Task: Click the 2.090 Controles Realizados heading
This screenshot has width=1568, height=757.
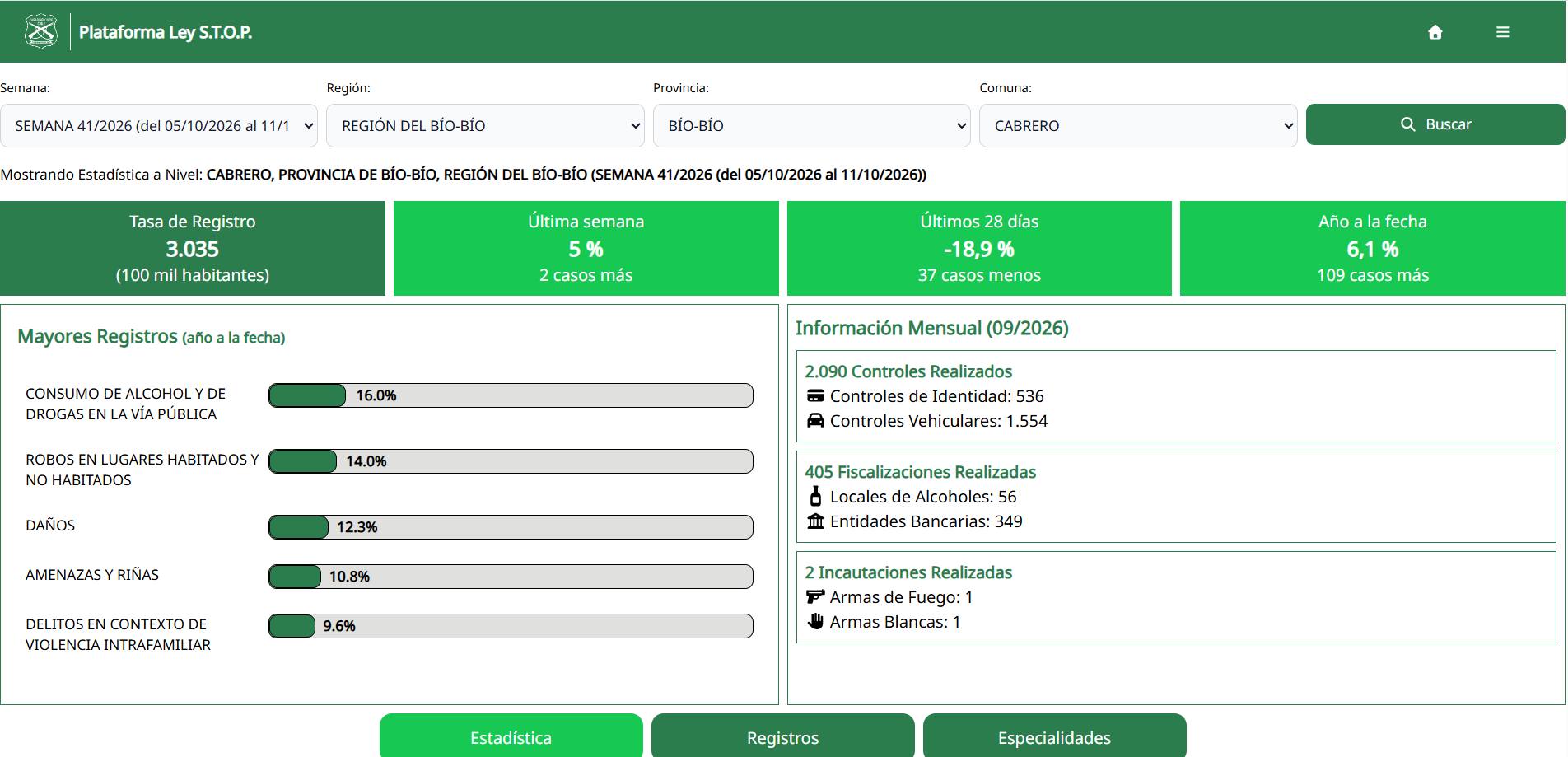Action: click(908, 371)
